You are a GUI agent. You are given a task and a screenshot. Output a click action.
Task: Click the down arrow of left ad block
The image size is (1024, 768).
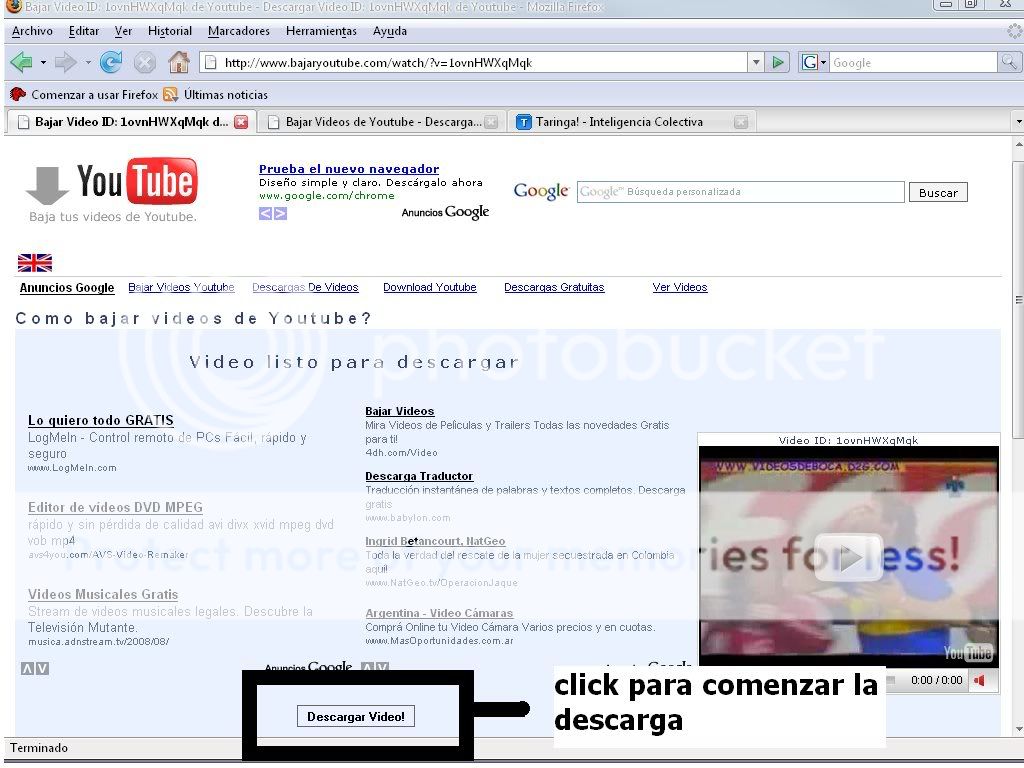click(x=42, y=668)
